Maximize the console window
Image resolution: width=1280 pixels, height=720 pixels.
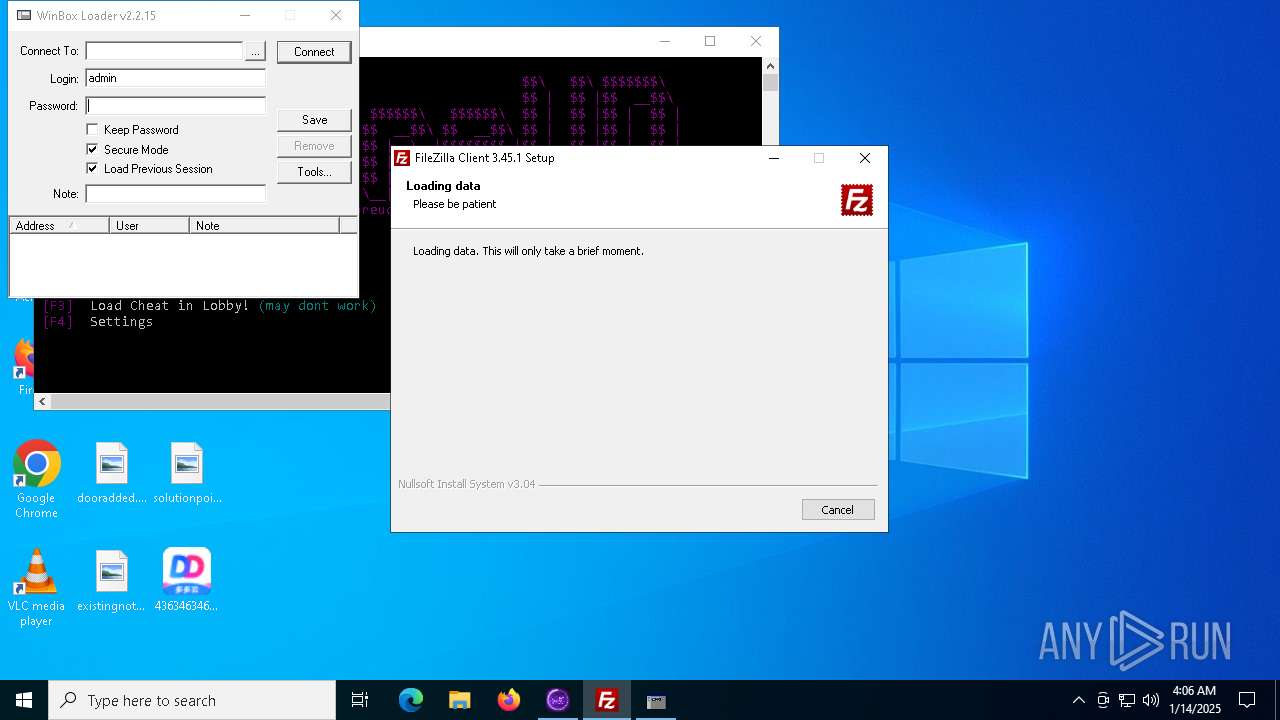(x=710, y=41)
